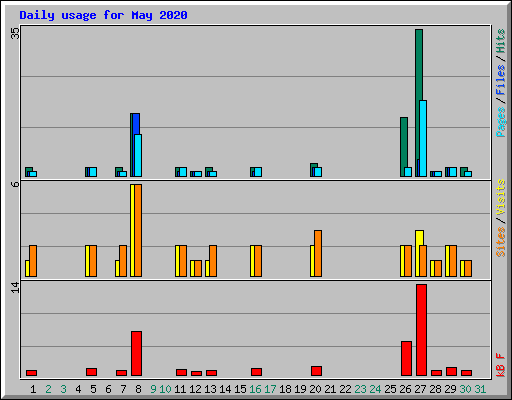This screenshot has width=512, height=400.
Task: Click the 'Files' legend label
Action: coord(500,79)
